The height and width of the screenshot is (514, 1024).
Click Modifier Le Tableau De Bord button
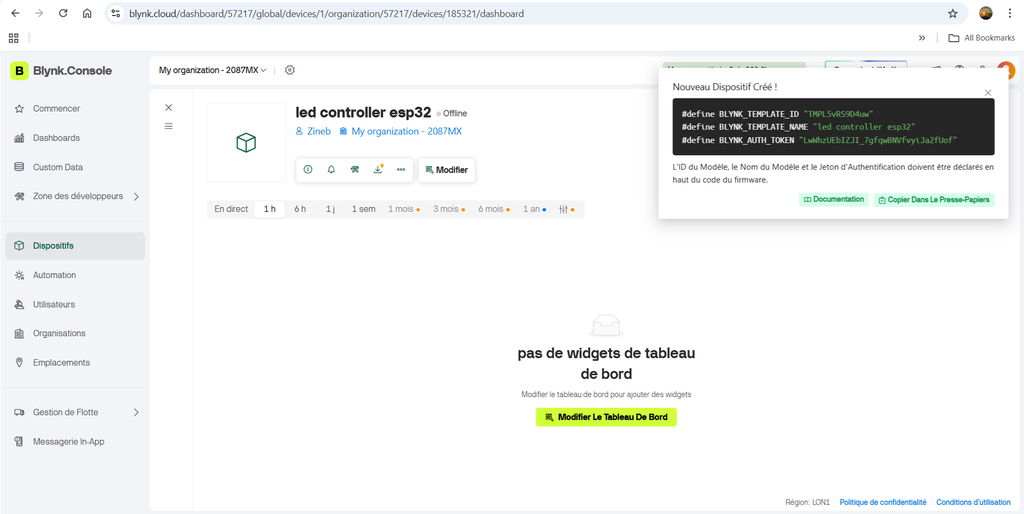[606, 417]
